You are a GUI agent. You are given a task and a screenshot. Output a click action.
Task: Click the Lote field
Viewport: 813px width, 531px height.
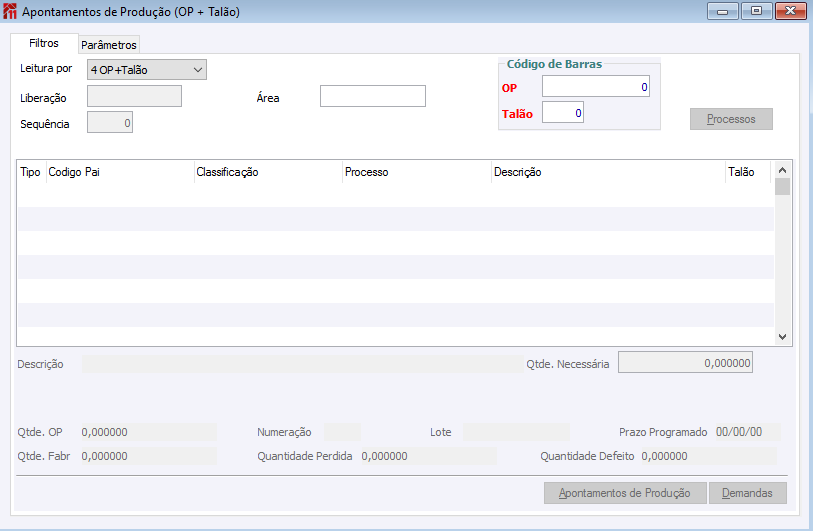tap(516, 432)
